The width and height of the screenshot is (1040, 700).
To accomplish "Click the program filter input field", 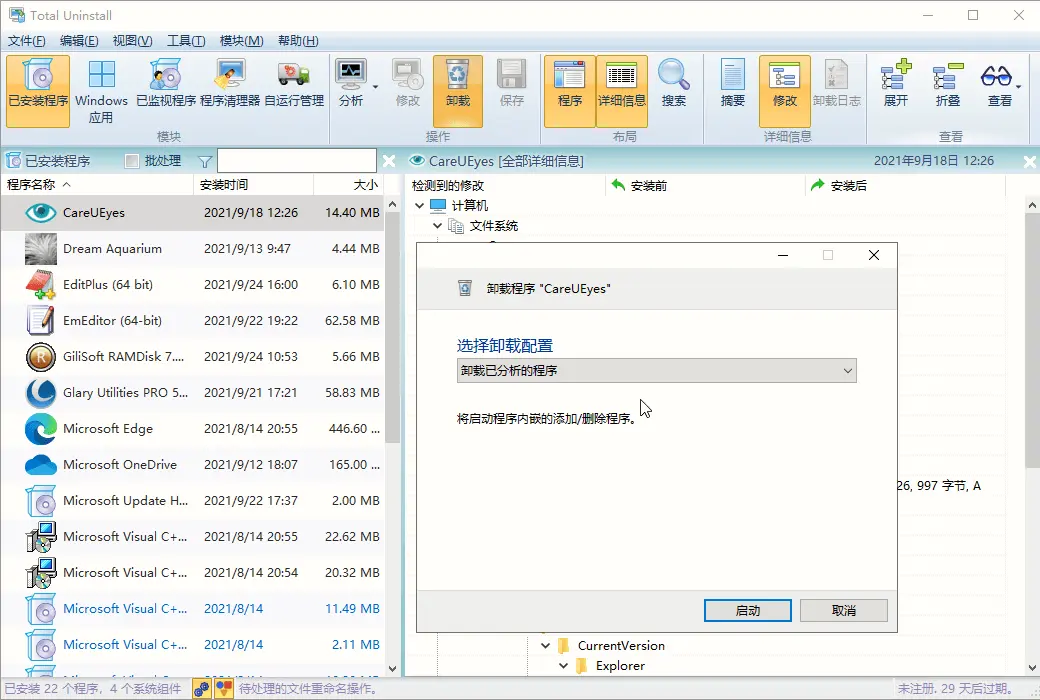I will pyautogui.click(x=296, y=161).
